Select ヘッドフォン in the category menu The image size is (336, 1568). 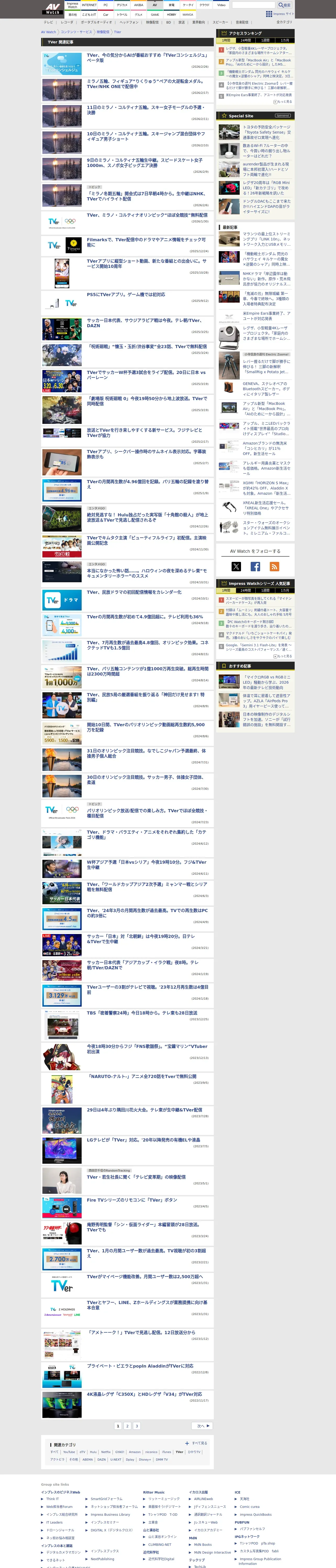[x=129, y=22]
